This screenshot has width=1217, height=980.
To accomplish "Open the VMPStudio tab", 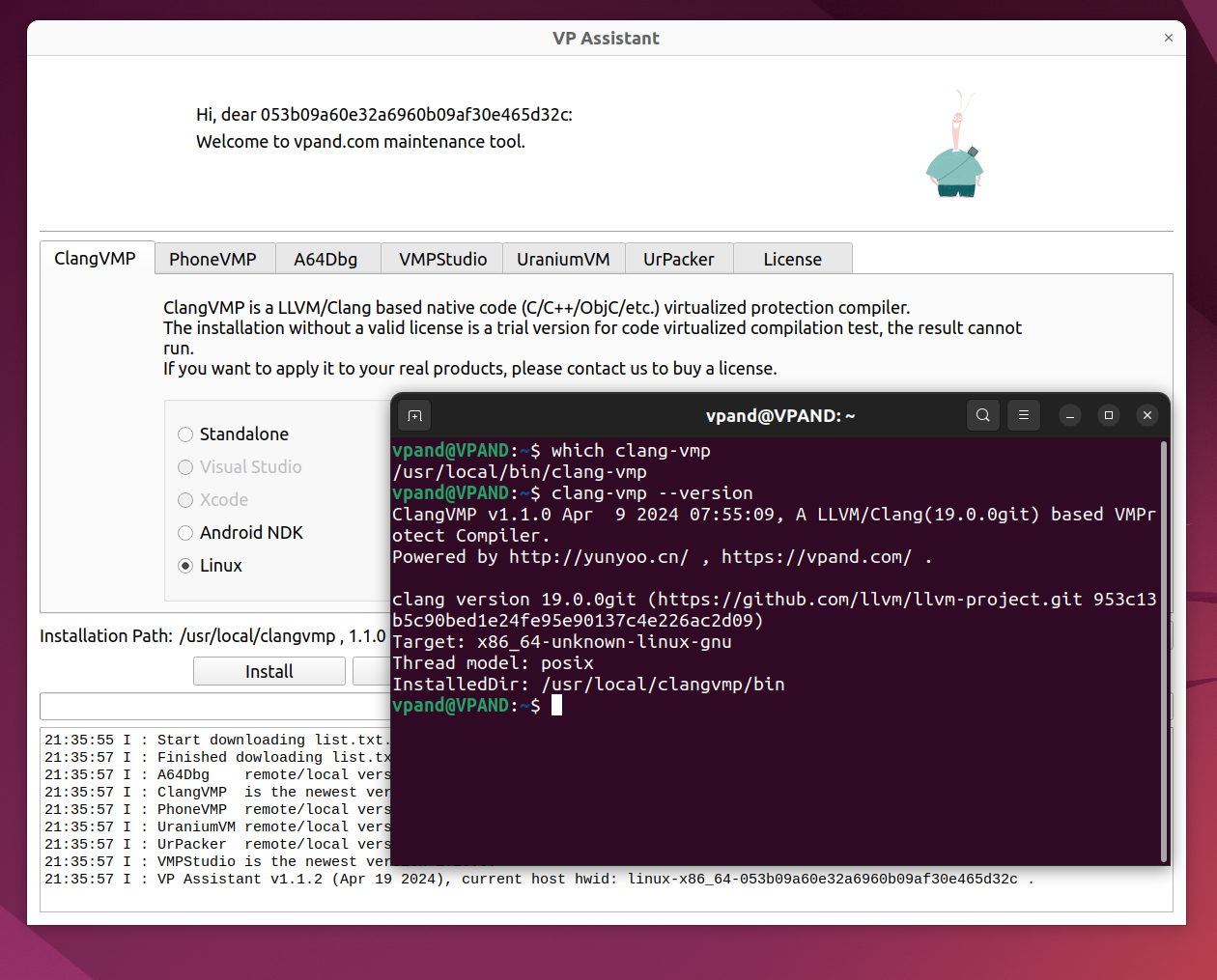I will click(x=442, y=259).
